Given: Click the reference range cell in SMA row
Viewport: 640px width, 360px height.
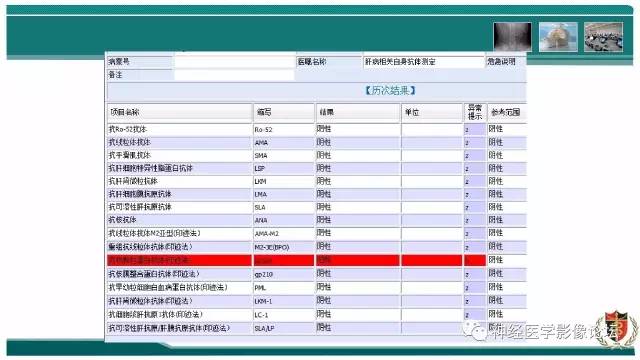Looking at the screenshot, I should pyautogui.click(x=507, y=155).
